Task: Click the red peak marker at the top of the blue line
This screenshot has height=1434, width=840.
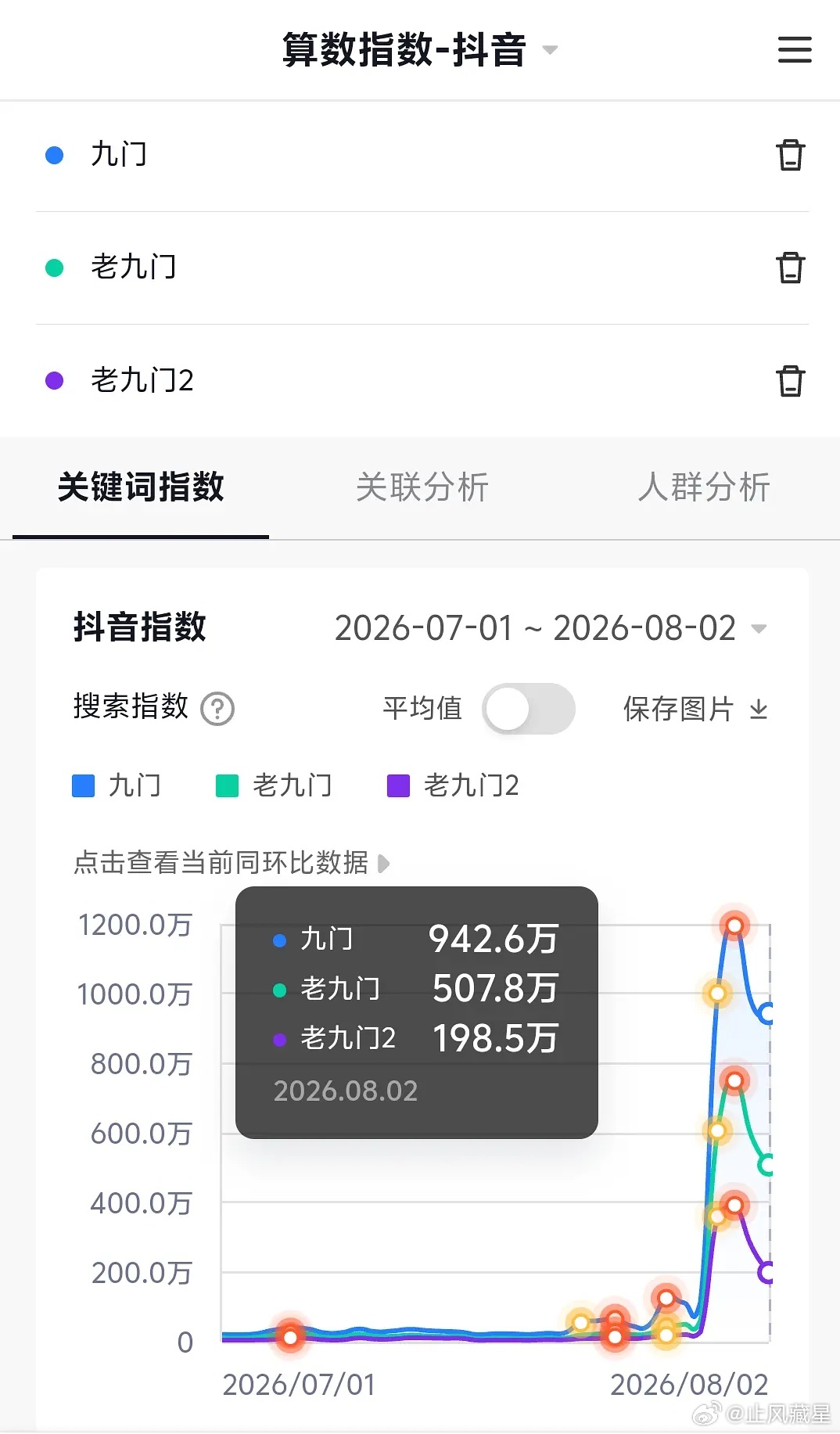Action: (734, 926)
